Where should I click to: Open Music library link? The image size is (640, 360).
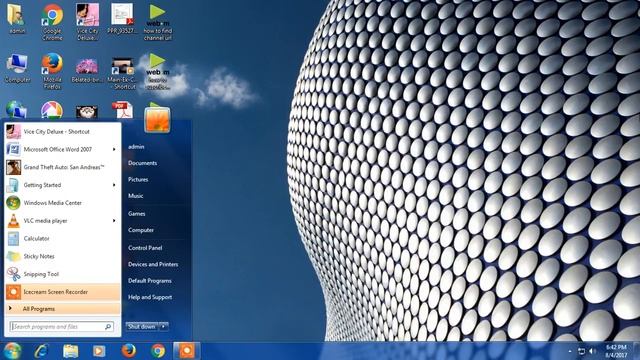136,196
